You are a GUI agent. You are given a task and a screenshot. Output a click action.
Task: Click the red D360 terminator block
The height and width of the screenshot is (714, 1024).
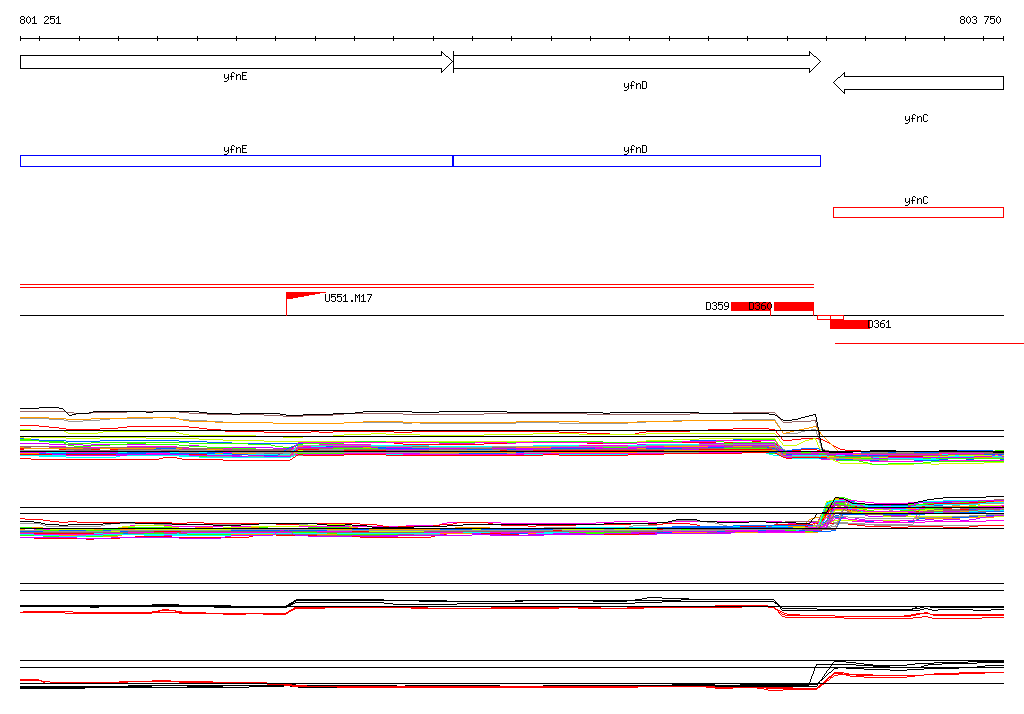793,306
